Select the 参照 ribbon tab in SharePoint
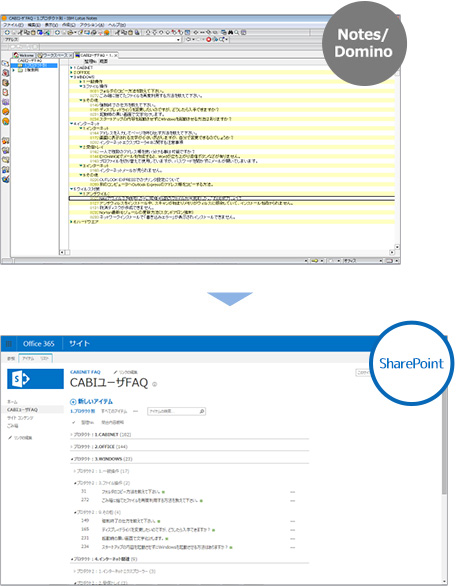 tap(11, 359)
